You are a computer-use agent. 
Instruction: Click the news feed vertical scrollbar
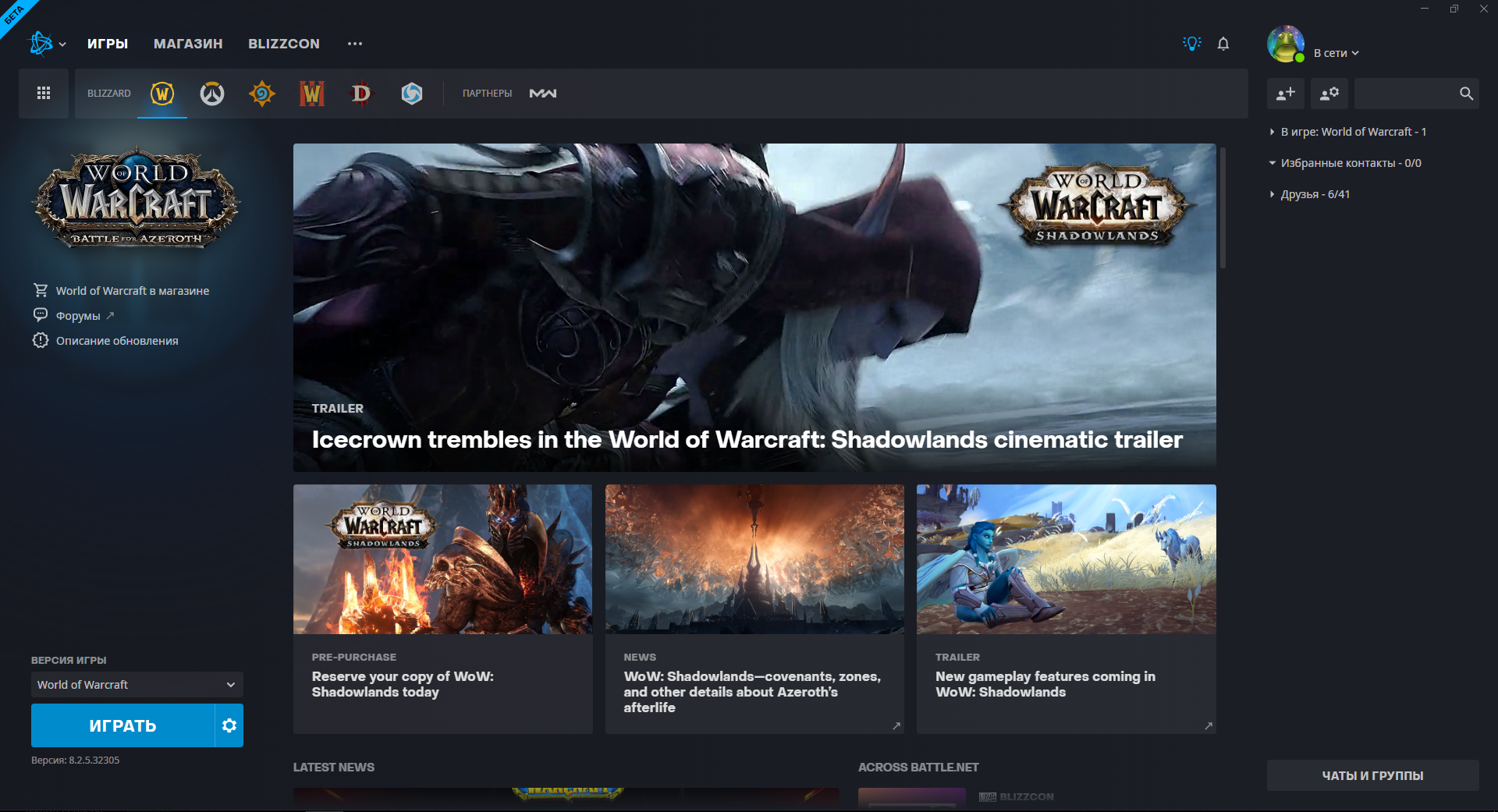click(x=1223, y=207)
